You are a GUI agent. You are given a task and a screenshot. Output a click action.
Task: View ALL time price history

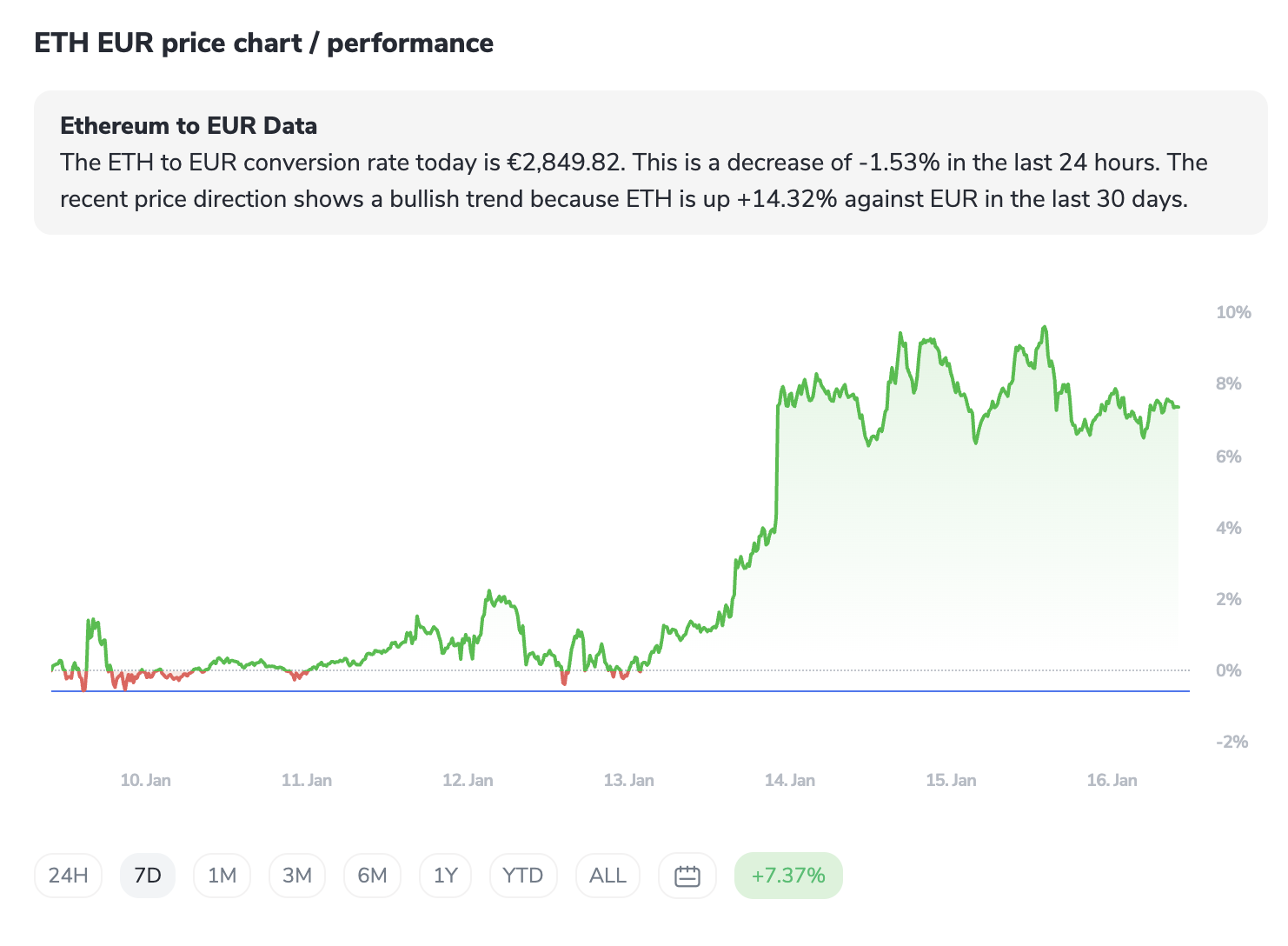click(x=607, y=876)
